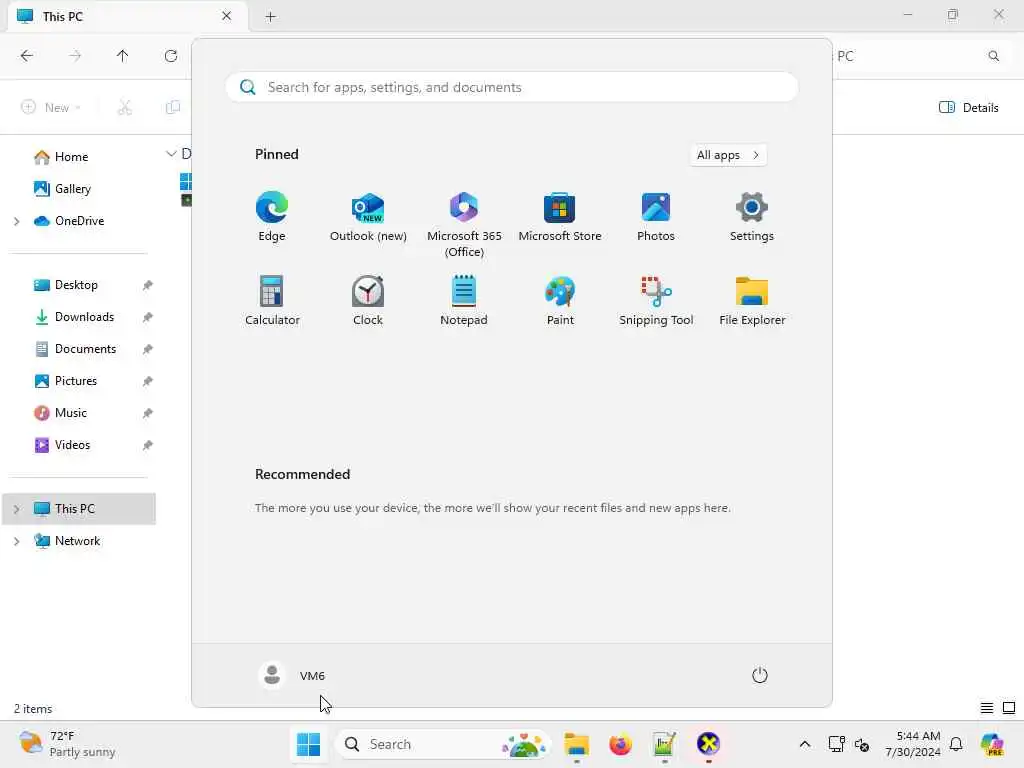The width and height of the screenshot is (1024, 768).
Task: Open the weather widget 72°F
Action: (67, 744)
